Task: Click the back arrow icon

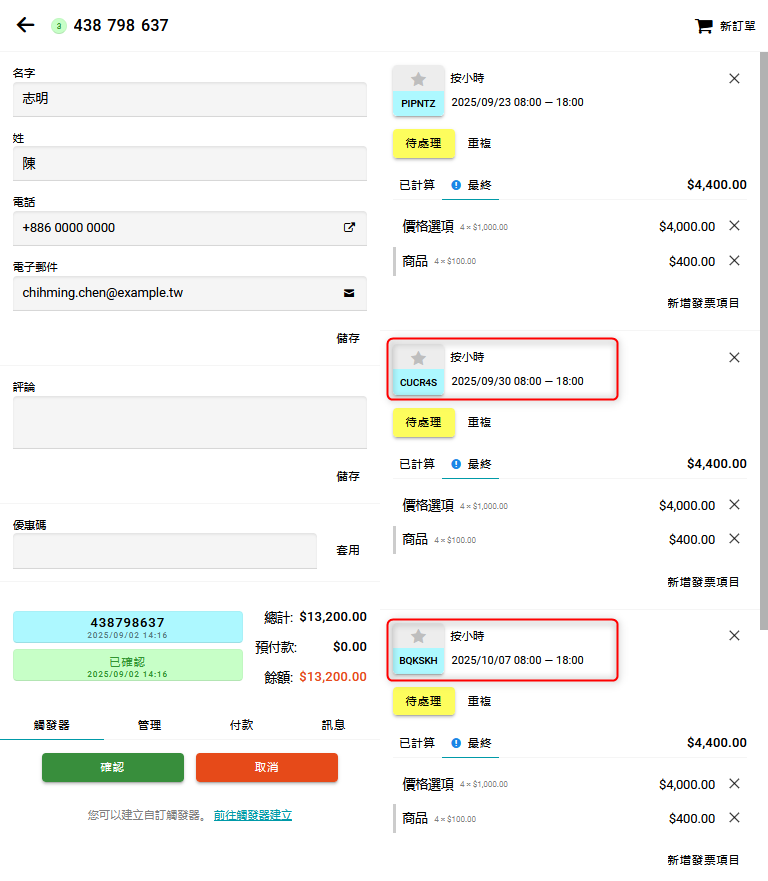Action: pos(26,25)
